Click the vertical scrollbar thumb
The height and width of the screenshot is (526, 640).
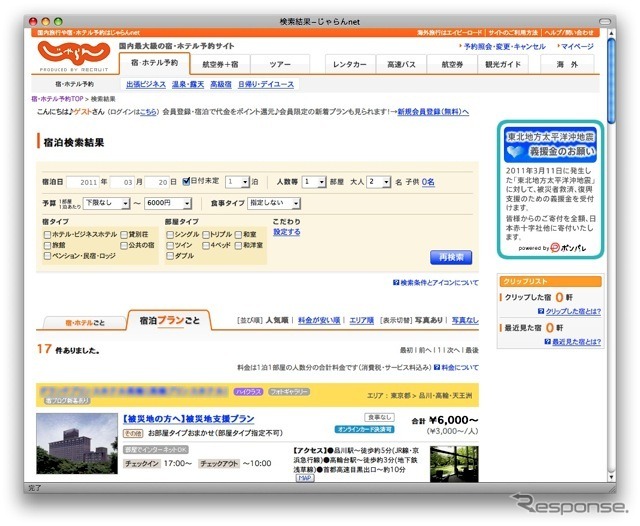pos(611,80)
